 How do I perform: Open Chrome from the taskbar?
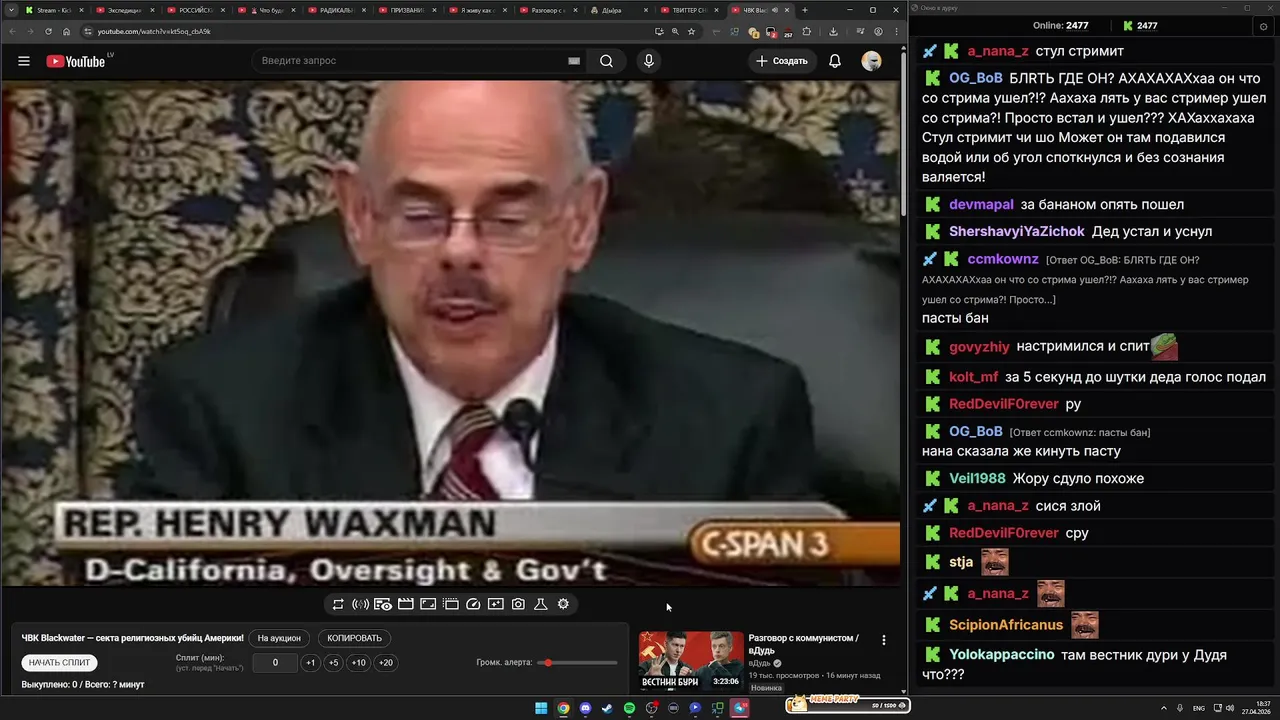(563, 708)
